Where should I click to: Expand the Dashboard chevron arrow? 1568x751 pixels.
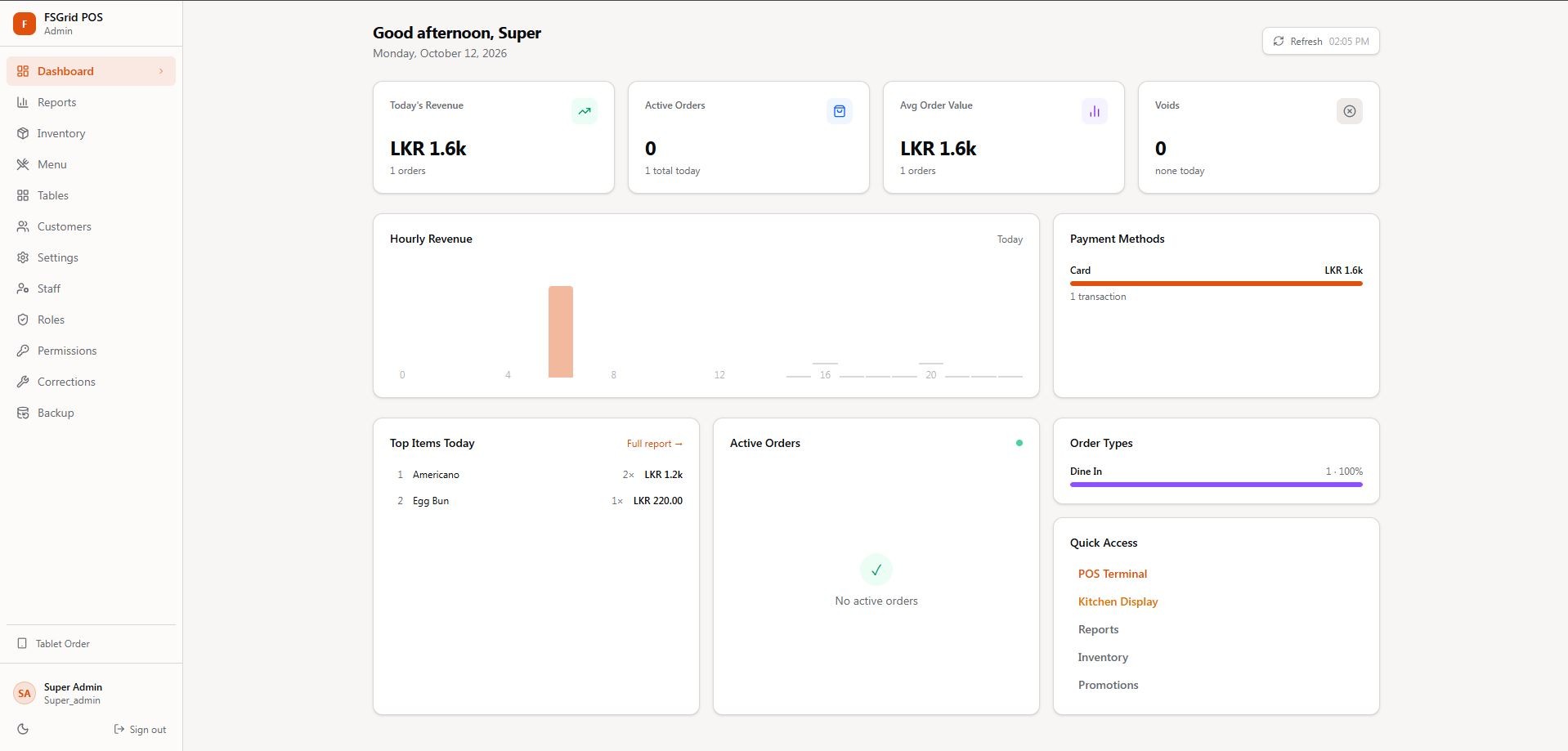pyautogui.click(x=161, y=71)
